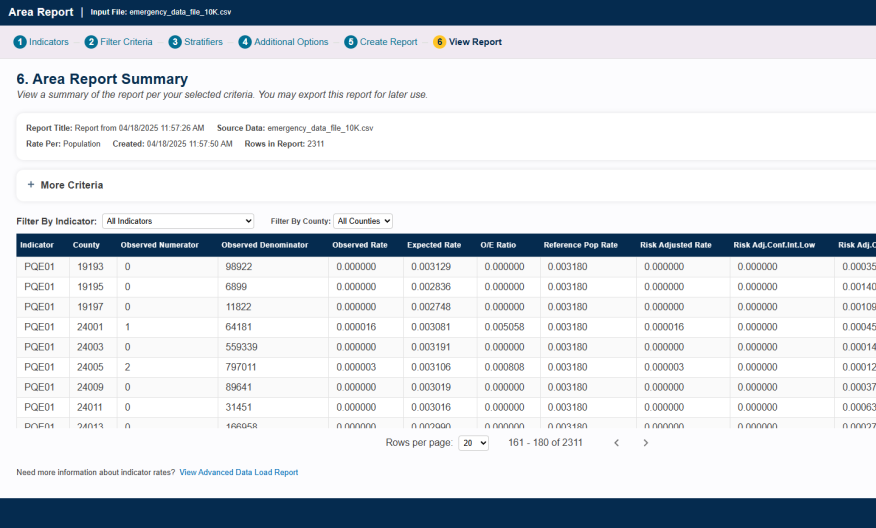Click the plus icon beside More Criteria
The width and height of the screenshot is (876, 528).
pyautogui.click(x=31, y=185)
